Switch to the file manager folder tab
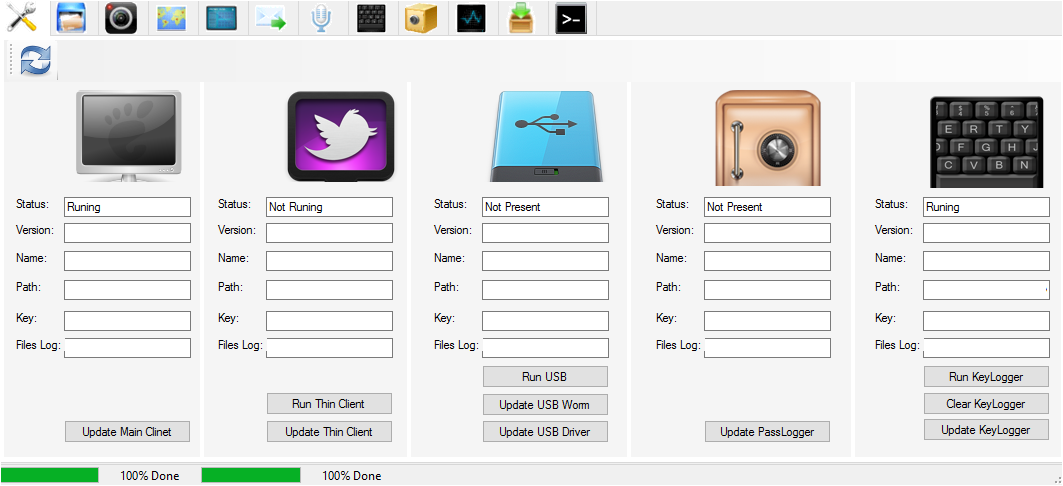Image resolution: width=1063 pixels, height=486 pixels. point(72,18)
